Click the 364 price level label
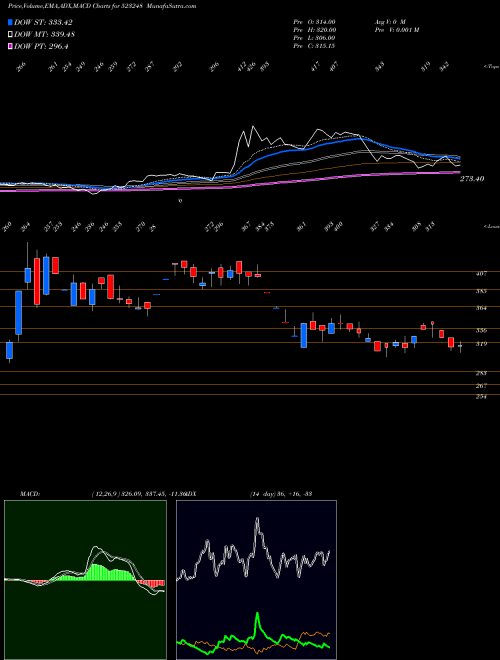 tap(482, 308)
